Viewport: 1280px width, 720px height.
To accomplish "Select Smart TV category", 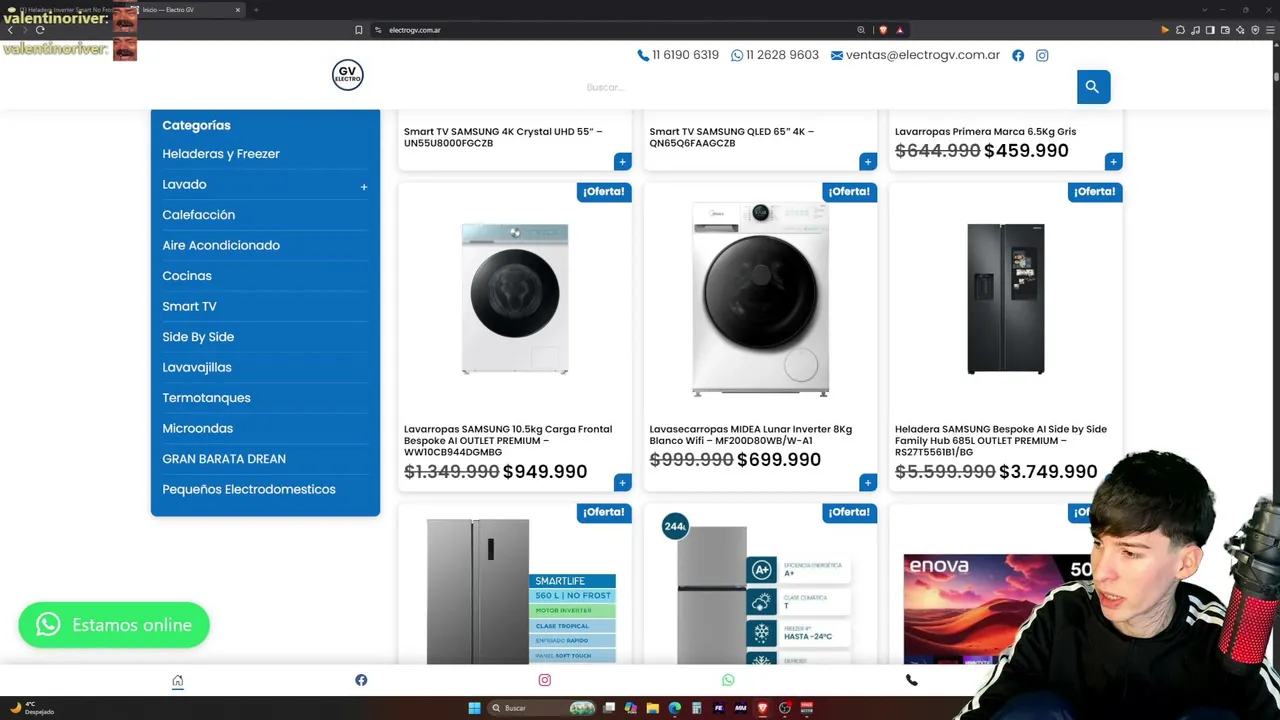I will click(x=189, y=307).
